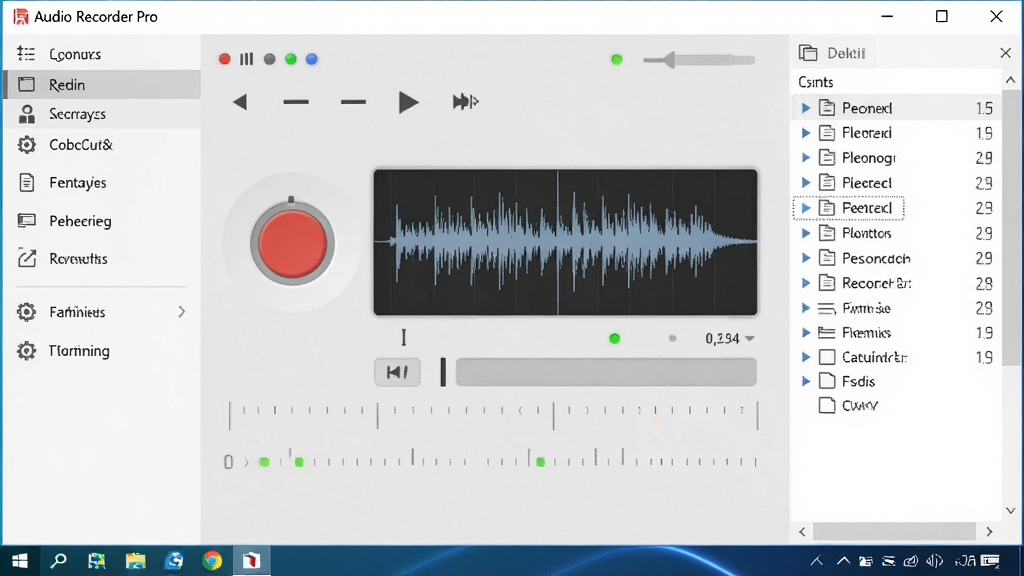This screenshot has width=1024, height=576.
Task: Open the 0,294 dropdown arrow
Action: 750,338
